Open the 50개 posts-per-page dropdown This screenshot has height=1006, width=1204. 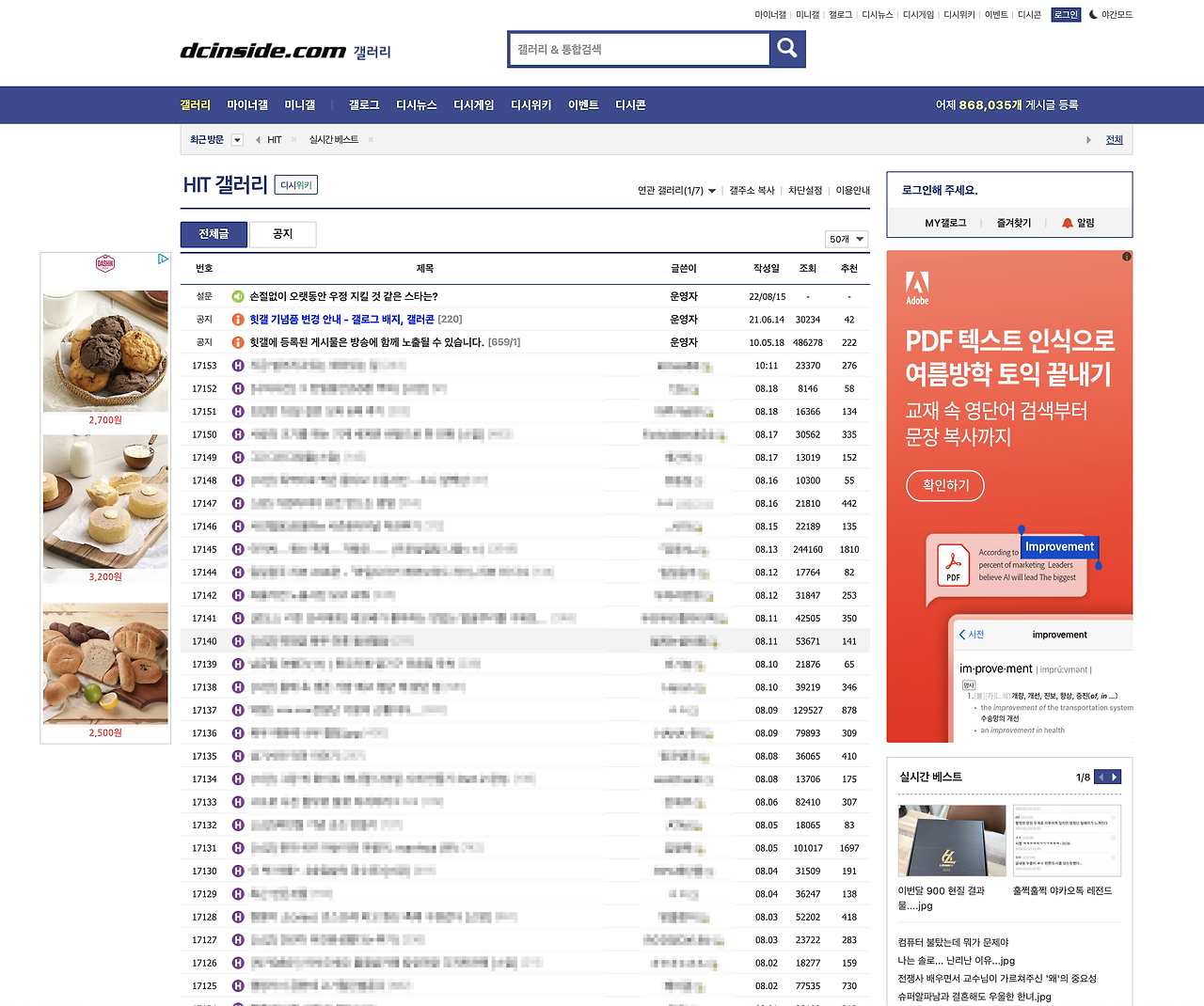click(845, 239)
